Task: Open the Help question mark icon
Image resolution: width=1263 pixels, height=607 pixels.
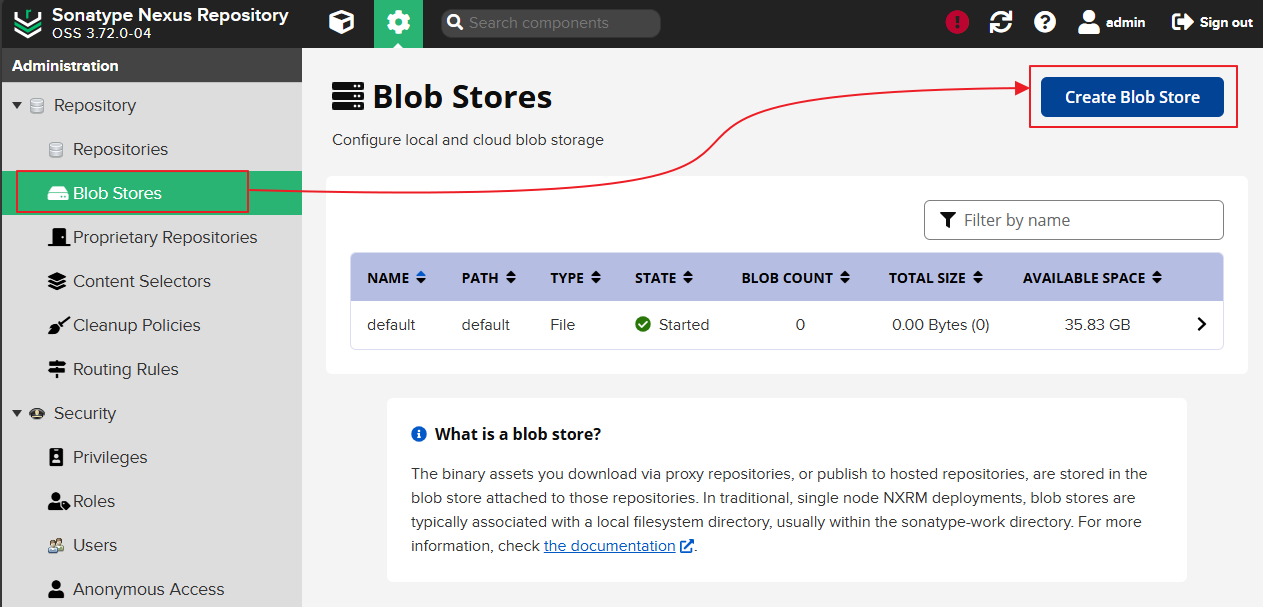Action: point(1045,22)
